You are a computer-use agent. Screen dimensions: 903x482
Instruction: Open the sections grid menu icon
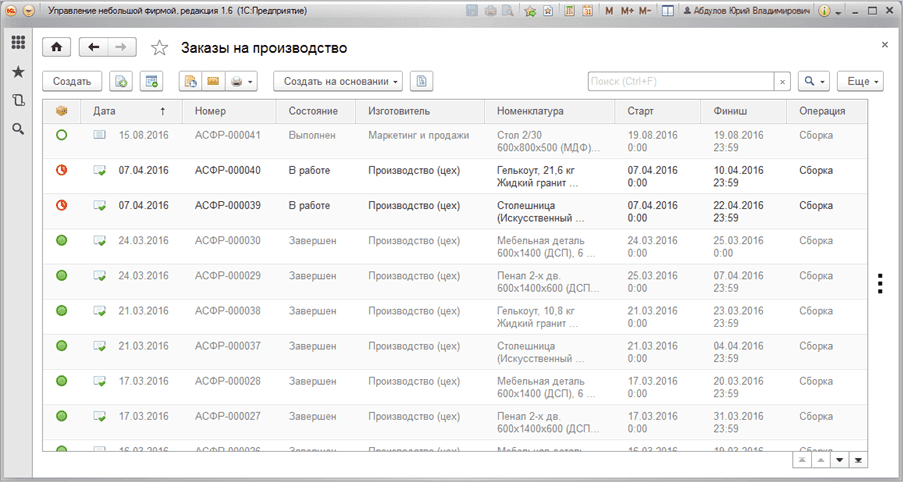[x=18, y=42]
